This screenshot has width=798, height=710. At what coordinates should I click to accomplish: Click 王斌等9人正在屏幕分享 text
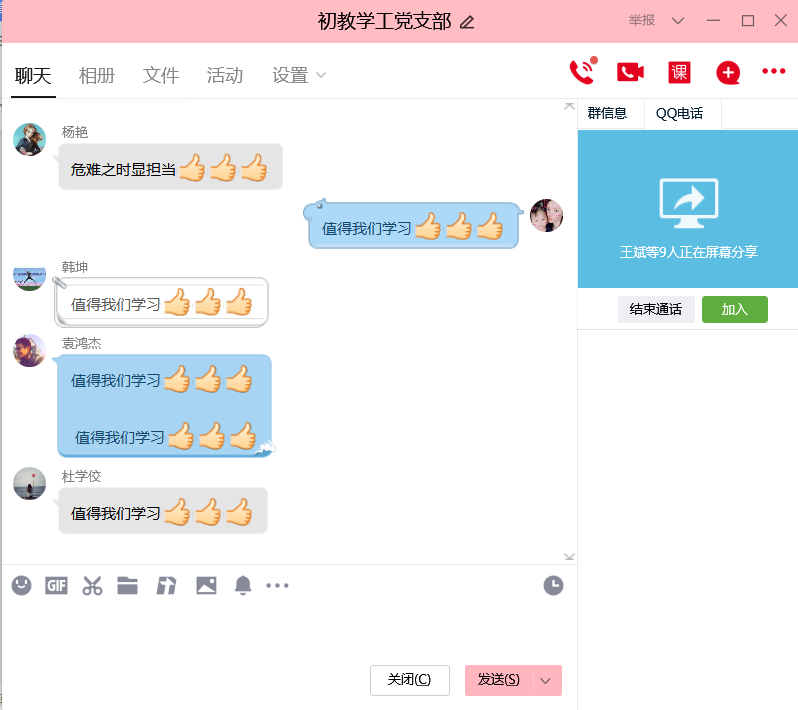[689, 252]
